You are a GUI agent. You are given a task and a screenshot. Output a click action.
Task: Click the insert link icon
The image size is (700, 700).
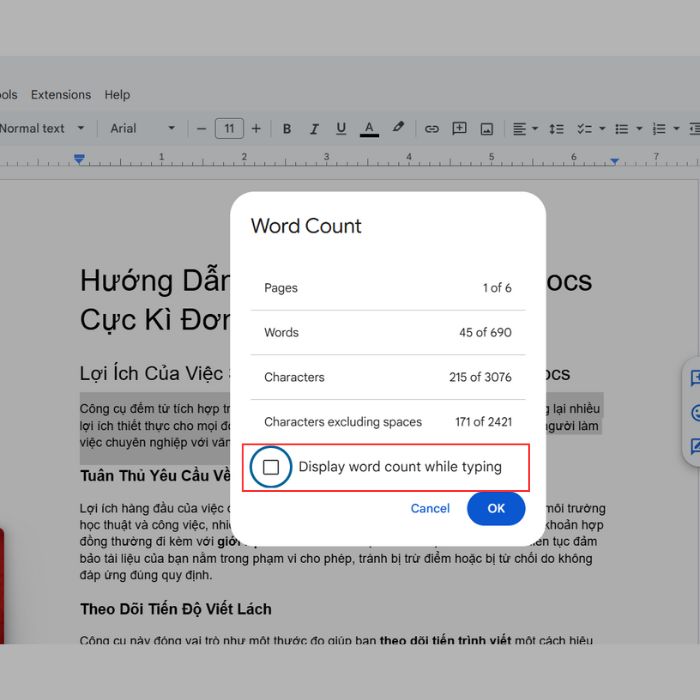pos(432,129)
